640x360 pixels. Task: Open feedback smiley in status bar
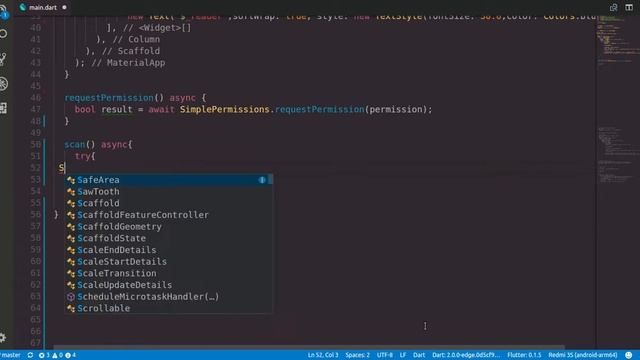(x=629, y=355)
